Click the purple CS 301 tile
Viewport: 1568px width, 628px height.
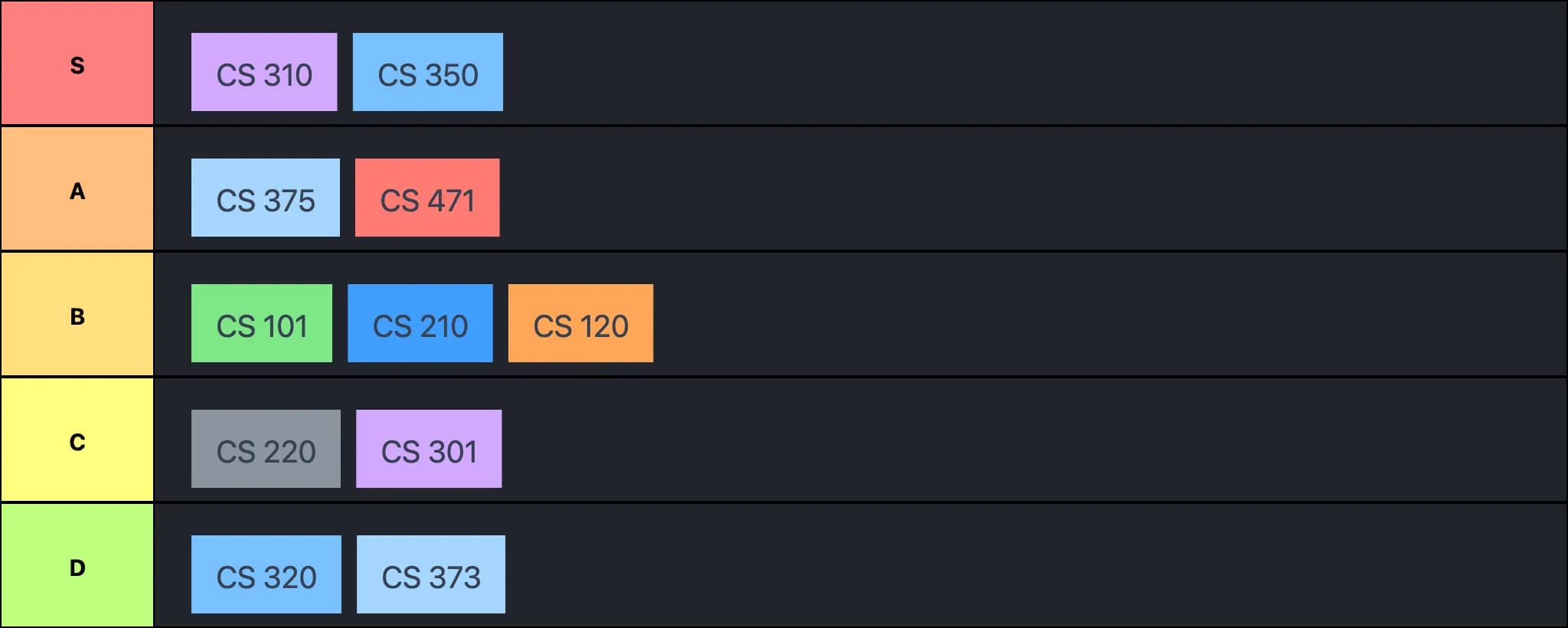click(x=428, y=449)
